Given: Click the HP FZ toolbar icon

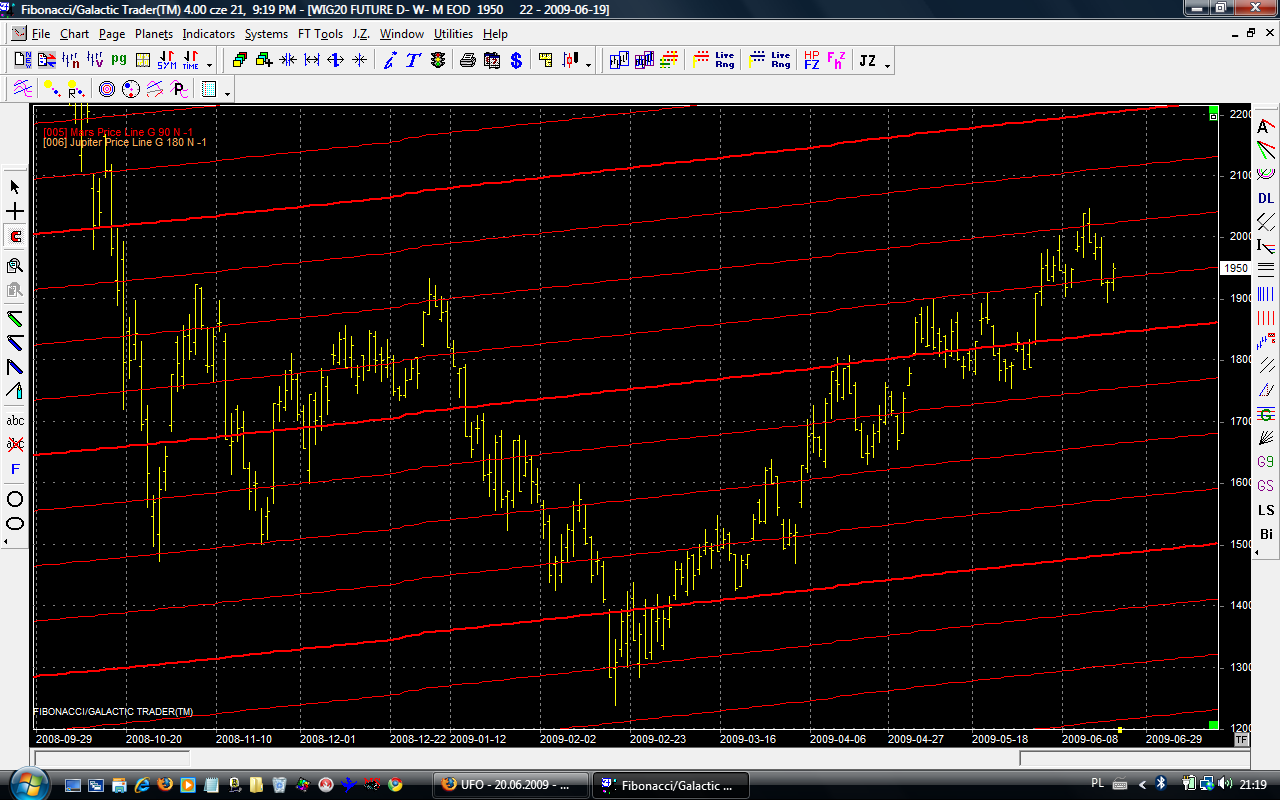Looking at the screenshot, I should 811,61.
